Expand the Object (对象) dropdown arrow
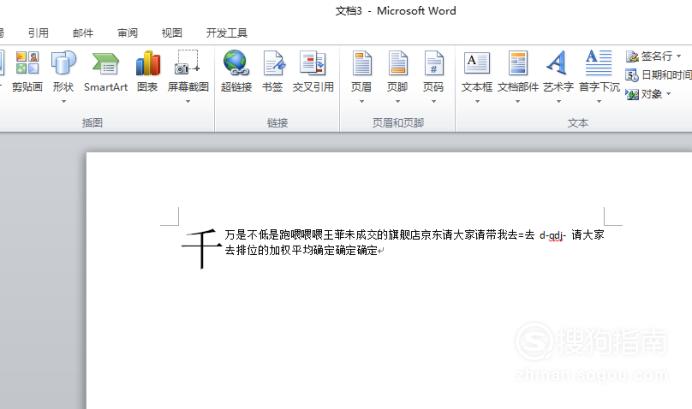The height and width of the screenshot is (409, 692). pos(668,94)
